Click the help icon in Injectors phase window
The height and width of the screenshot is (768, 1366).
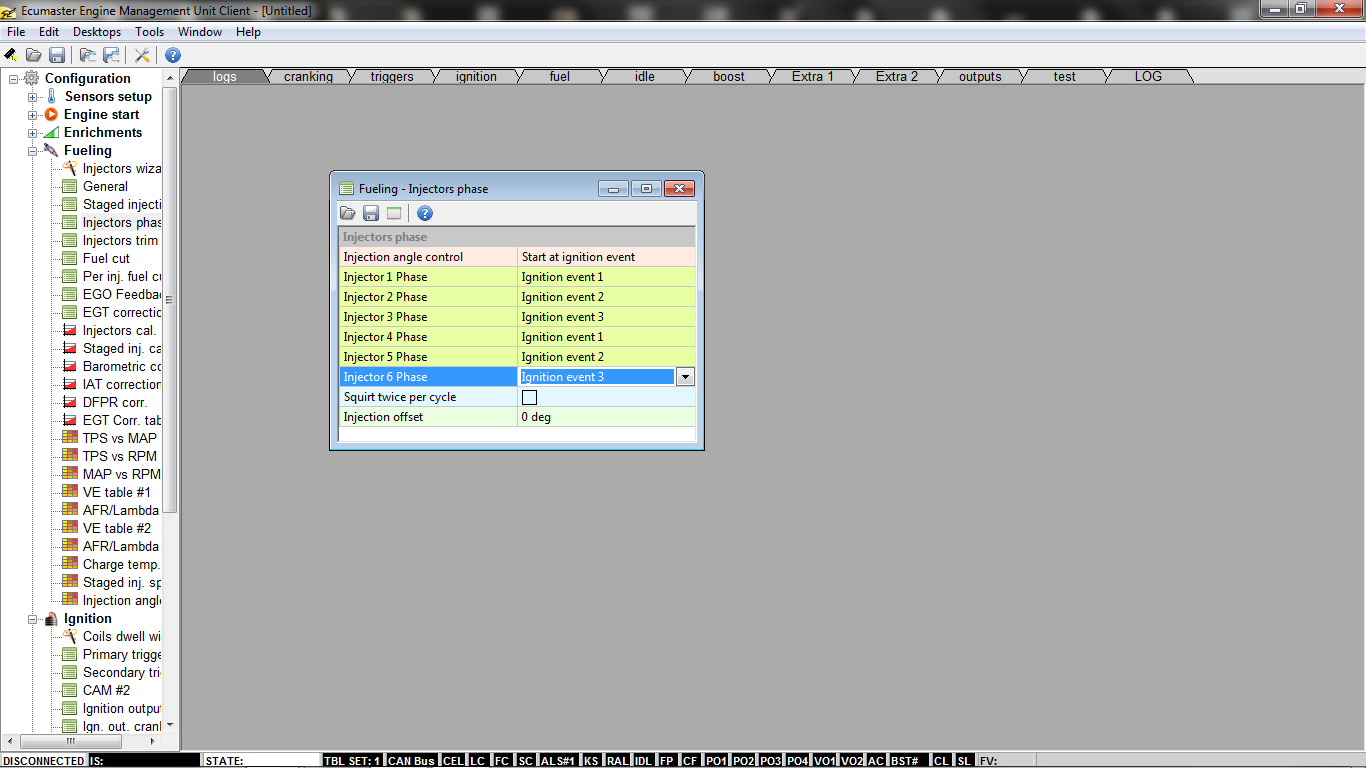(x=425, y=213)
